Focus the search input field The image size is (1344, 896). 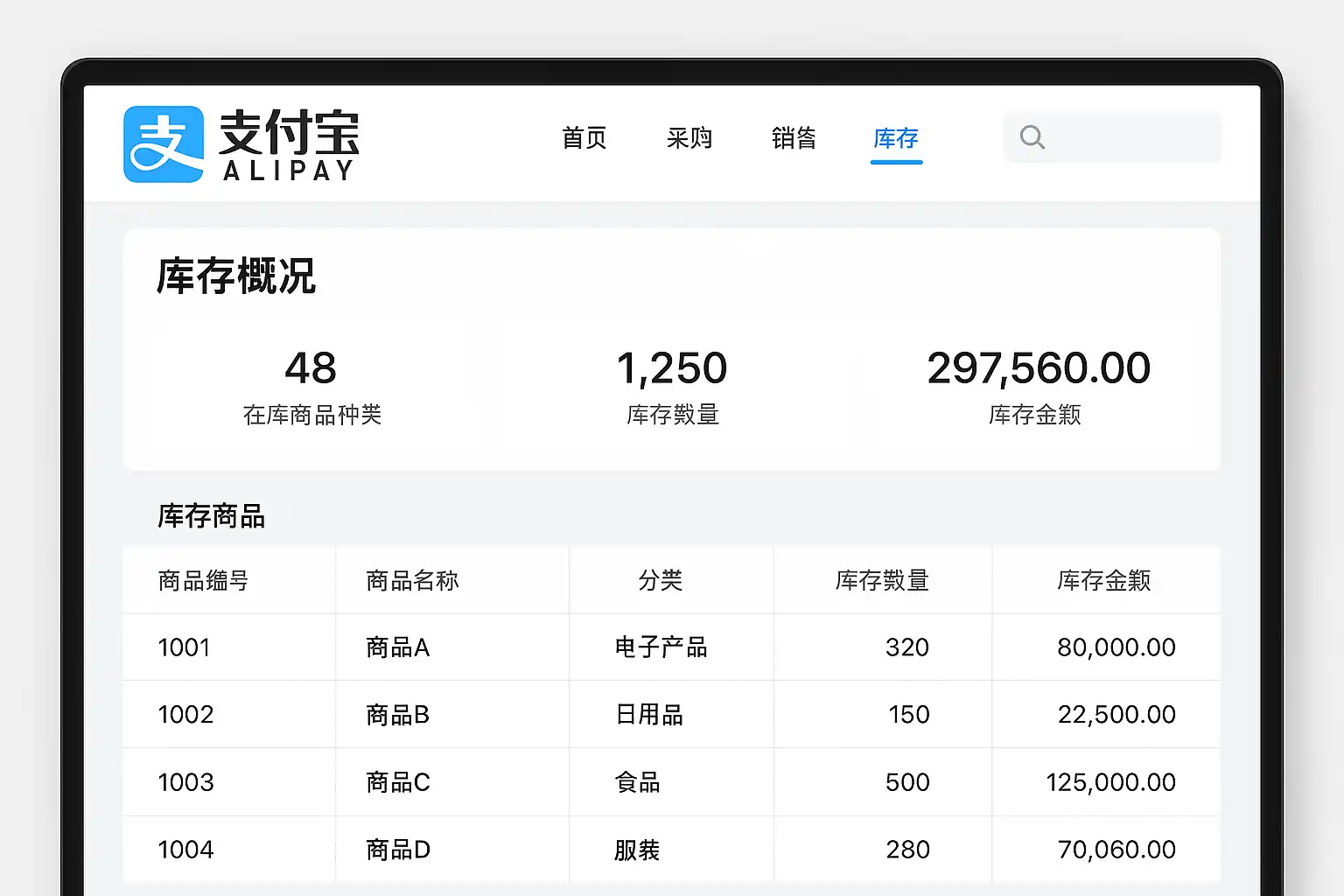[1129, 137]
